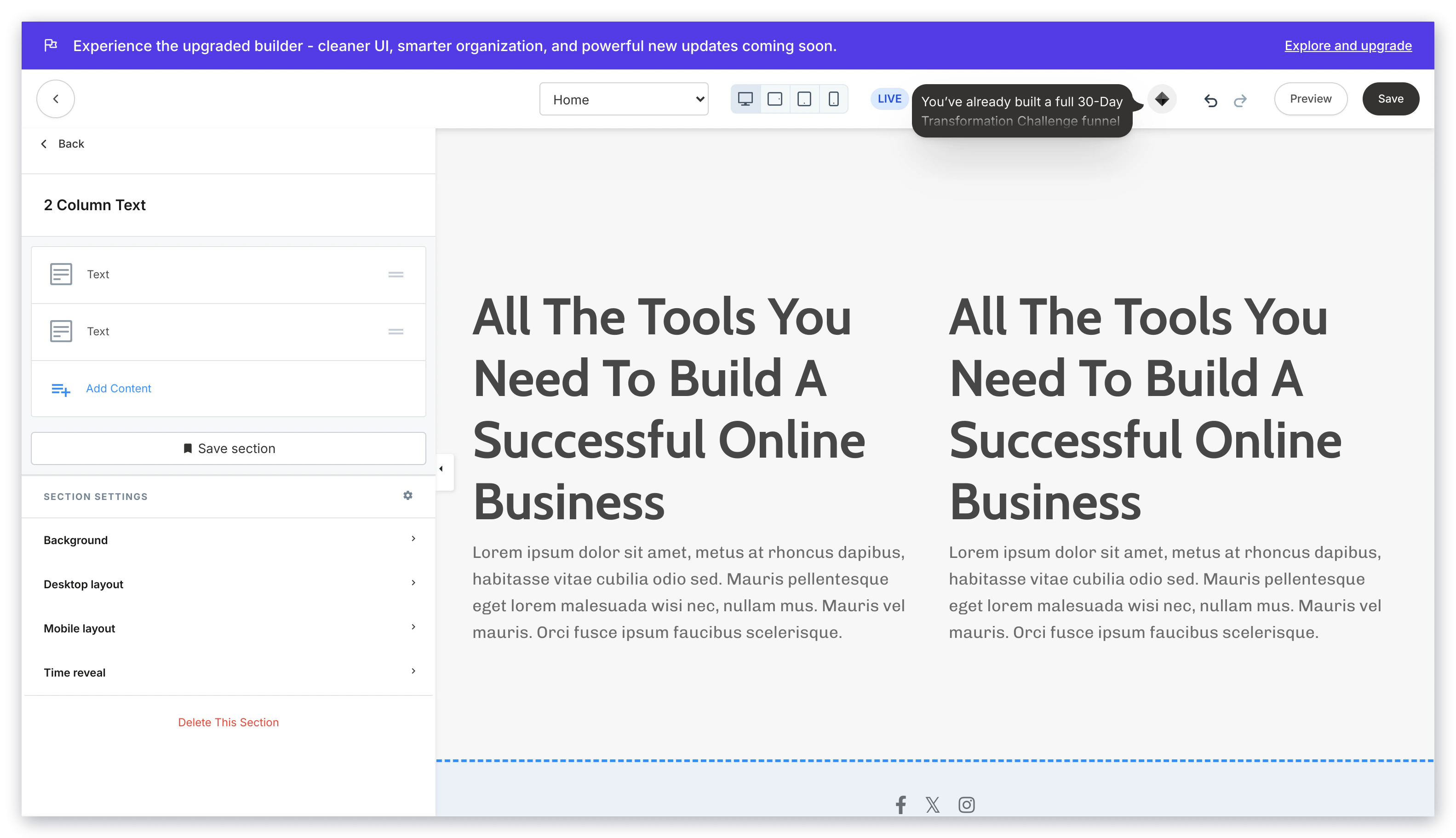Click SECTION SETTINGS heading label
This screenshot has height=838, width=1456.
point(96,497)
